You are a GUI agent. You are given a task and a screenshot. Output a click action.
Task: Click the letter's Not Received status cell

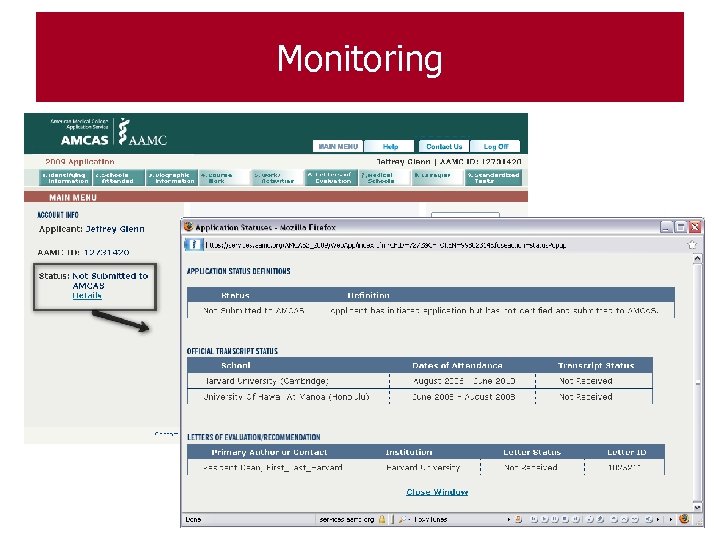coord(531,467)
